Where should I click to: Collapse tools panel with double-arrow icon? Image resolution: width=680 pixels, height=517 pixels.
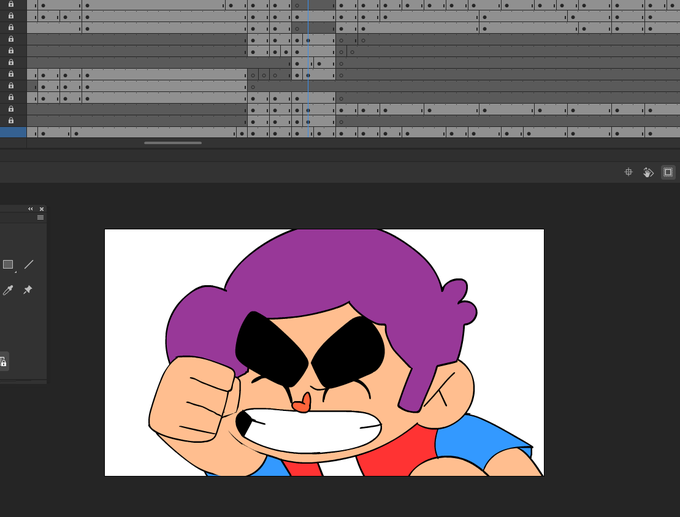[30, 209]
